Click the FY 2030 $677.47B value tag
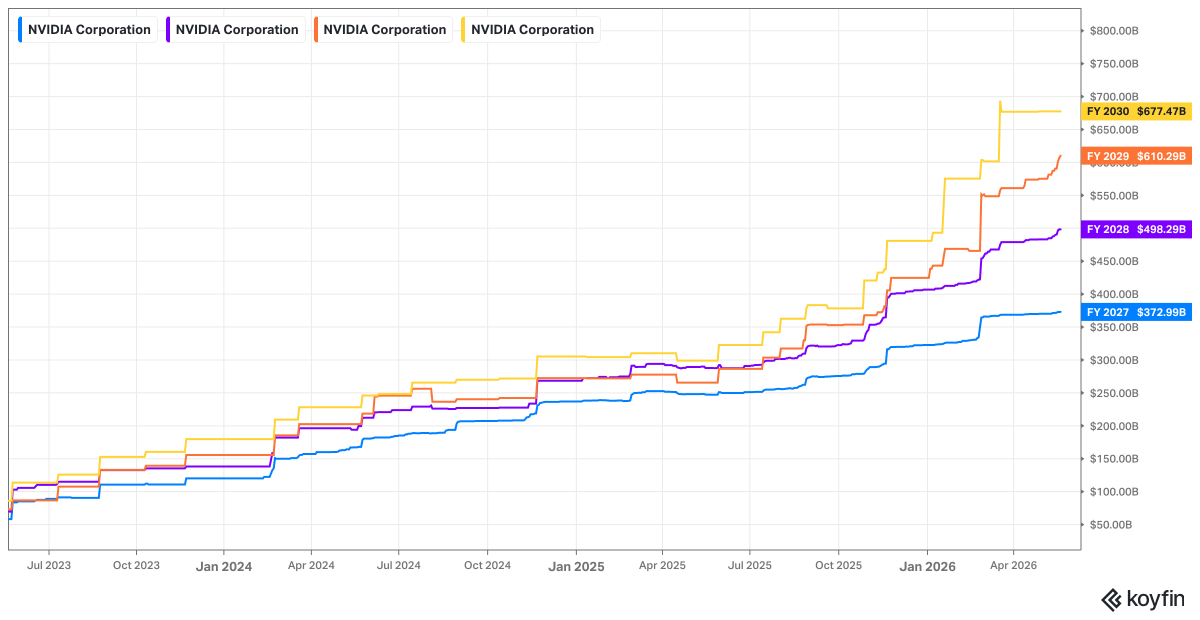Image resolution: width=1200 pixels, height=620 pixels. [x=1136, y=111]
